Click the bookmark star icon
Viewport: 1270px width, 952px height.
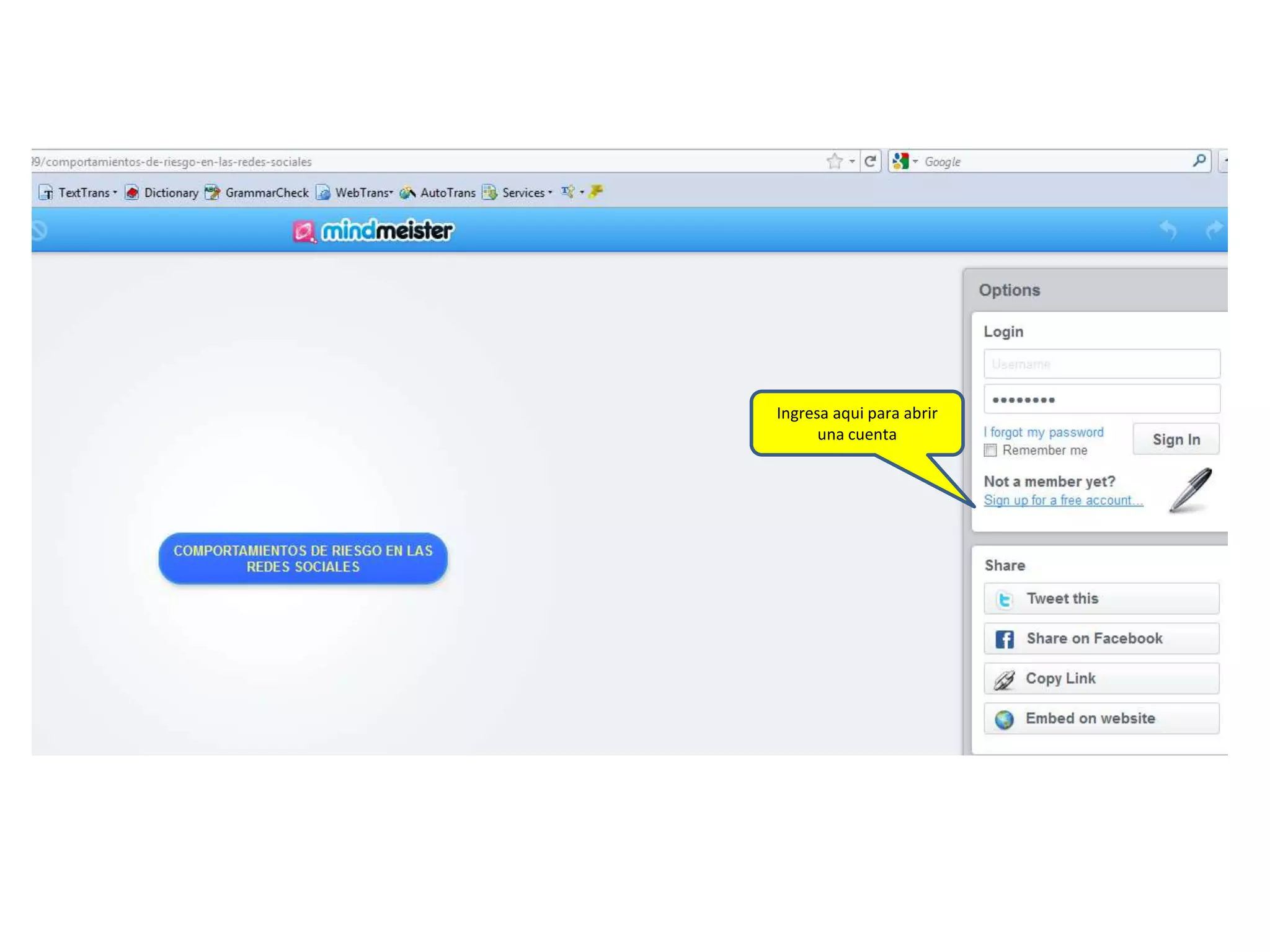click(x=834, y=162)
